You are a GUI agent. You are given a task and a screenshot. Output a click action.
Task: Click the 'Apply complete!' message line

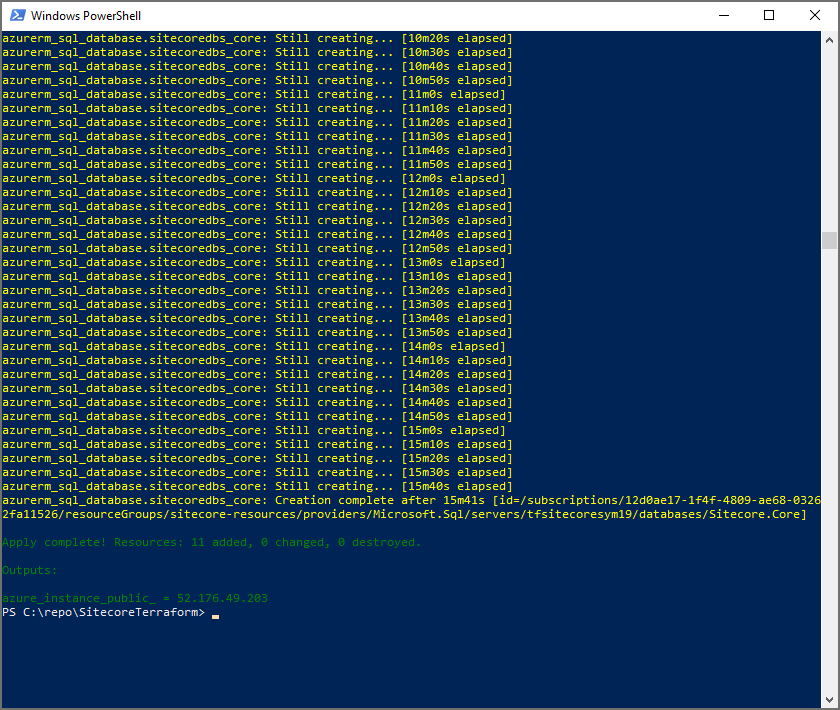click(211, 542)
